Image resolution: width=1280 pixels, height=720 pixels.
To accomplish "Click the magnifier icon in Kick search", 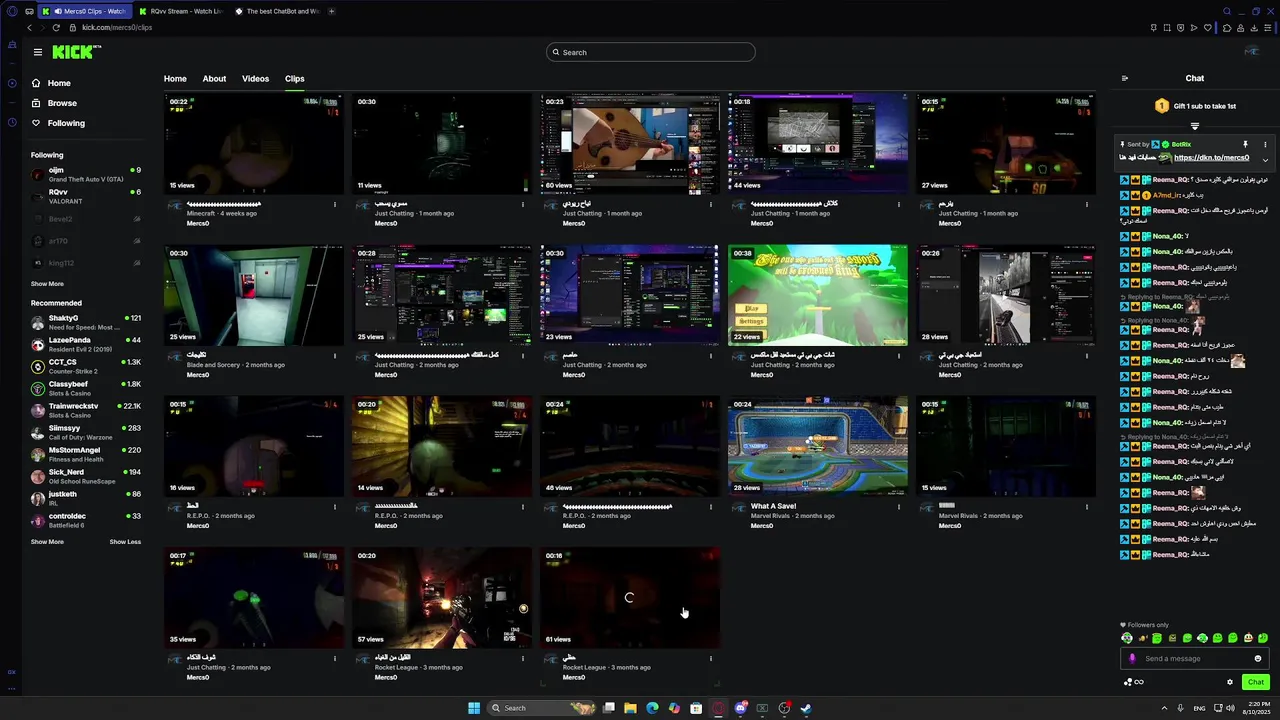I will (555, 52).
